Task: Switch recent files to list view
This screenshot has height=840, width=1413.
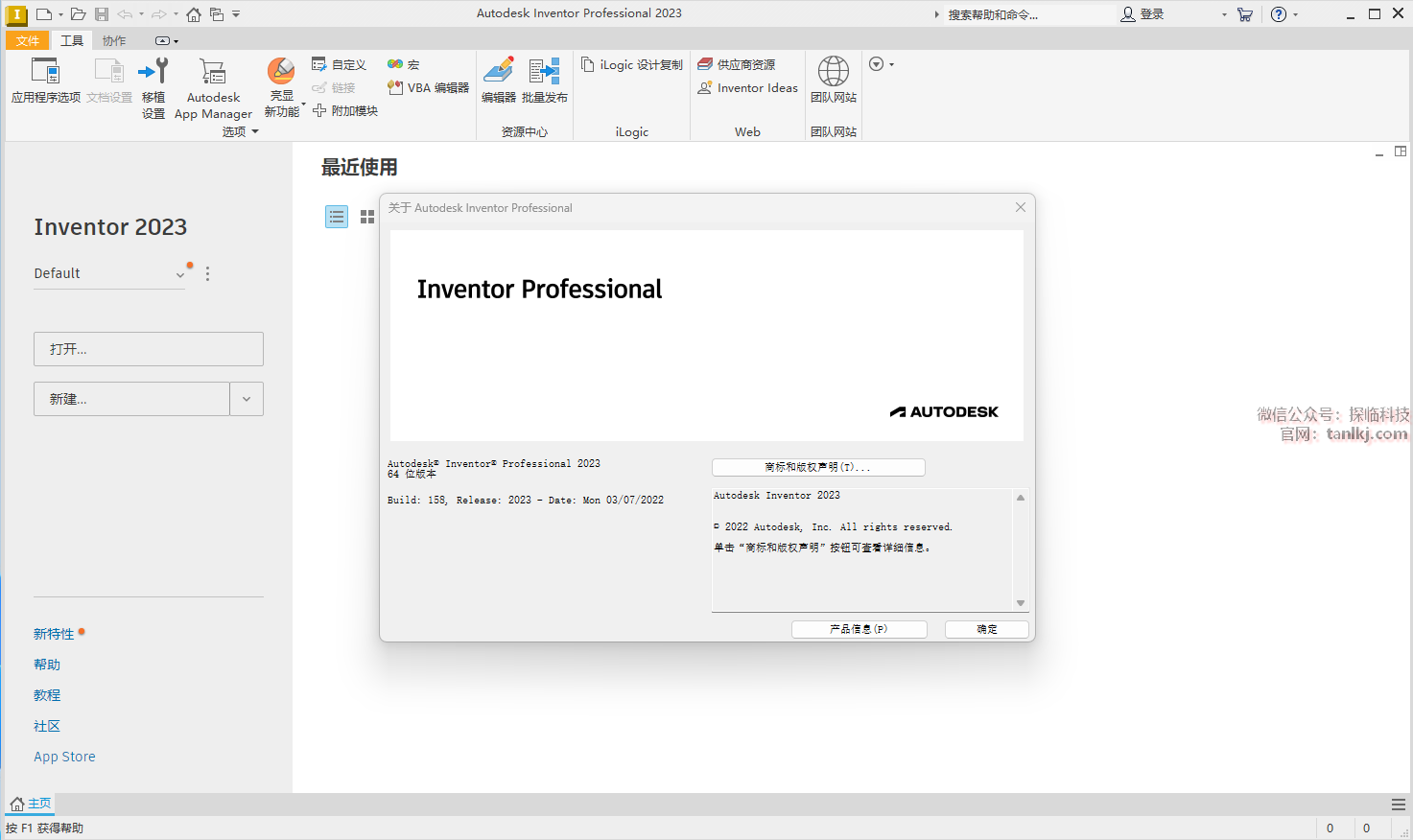Action: tap(337, 217)
